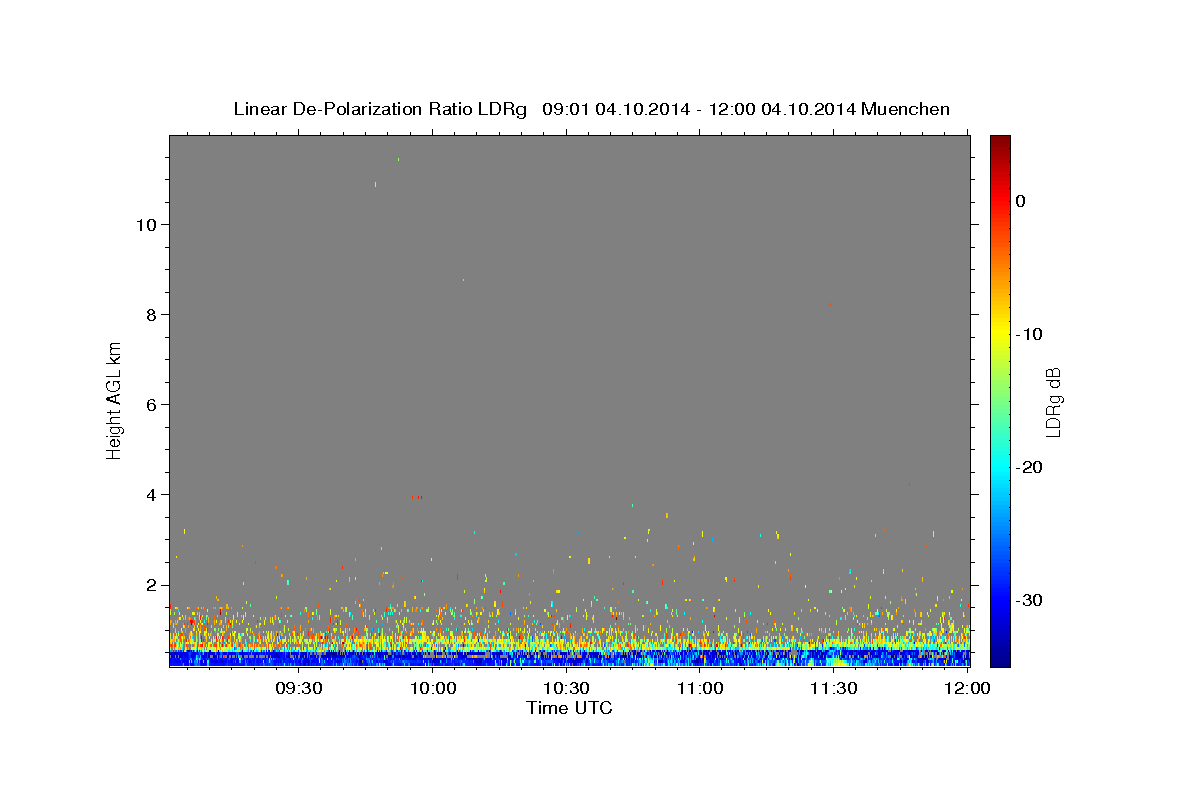Click the colorbar value -30
1200x800 pixels.
click(1030, 600)
